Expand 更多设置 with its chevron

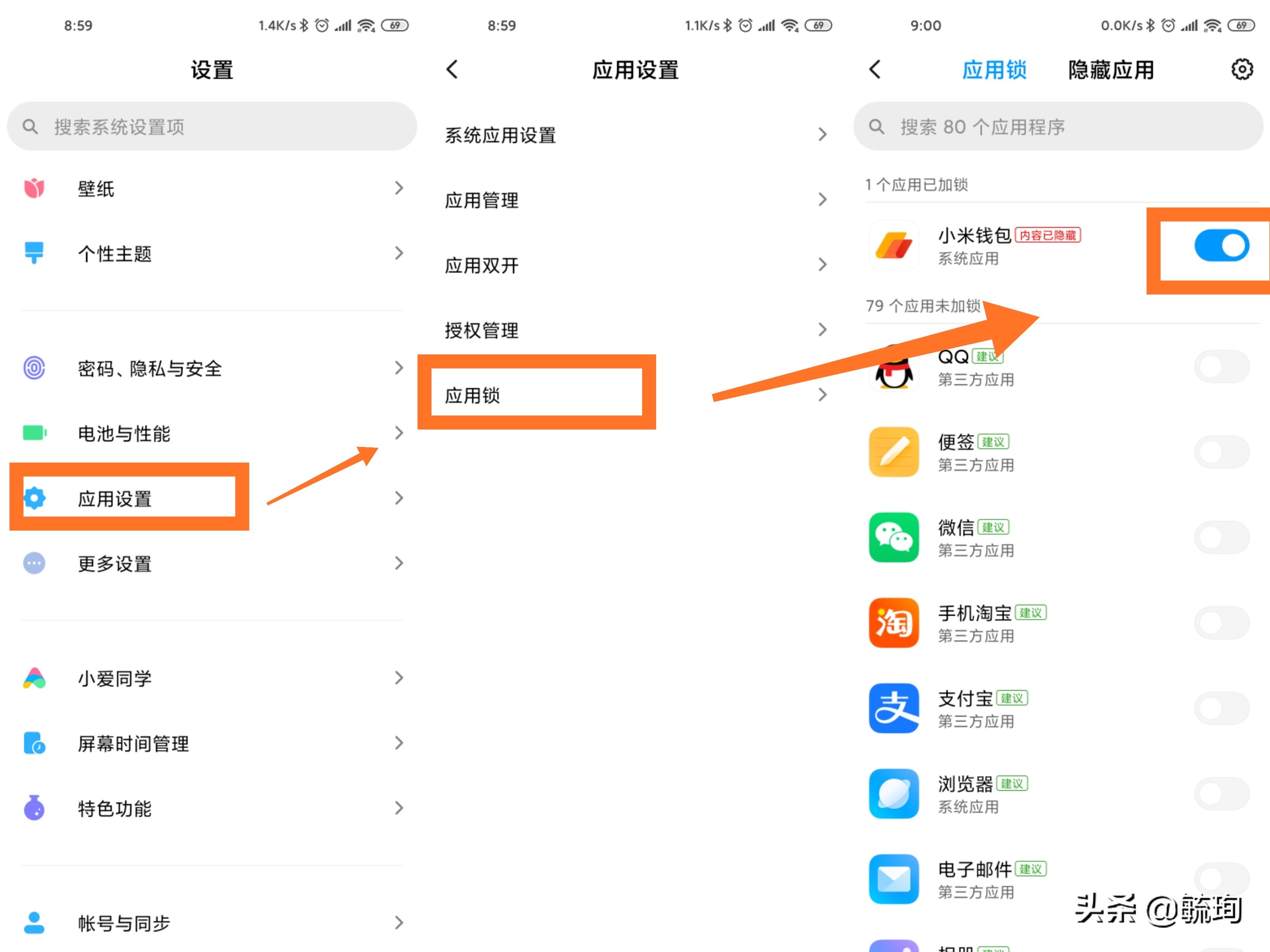coord(399,564)
